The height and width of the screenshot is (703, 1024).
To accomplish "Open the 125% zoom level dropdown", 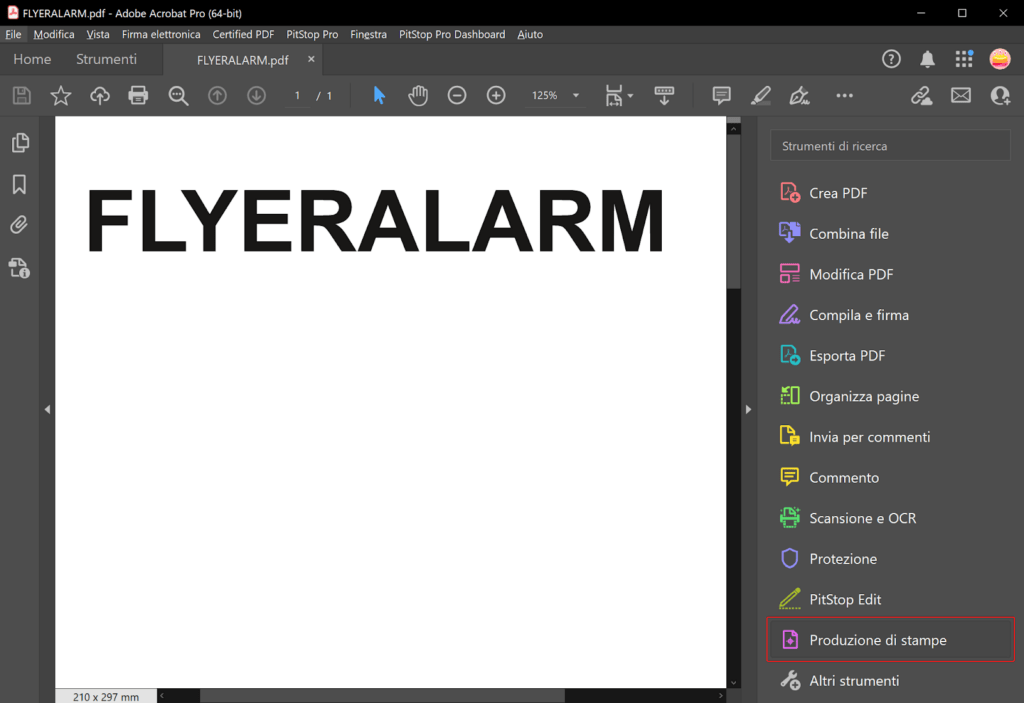I will [x=576, y=96].
